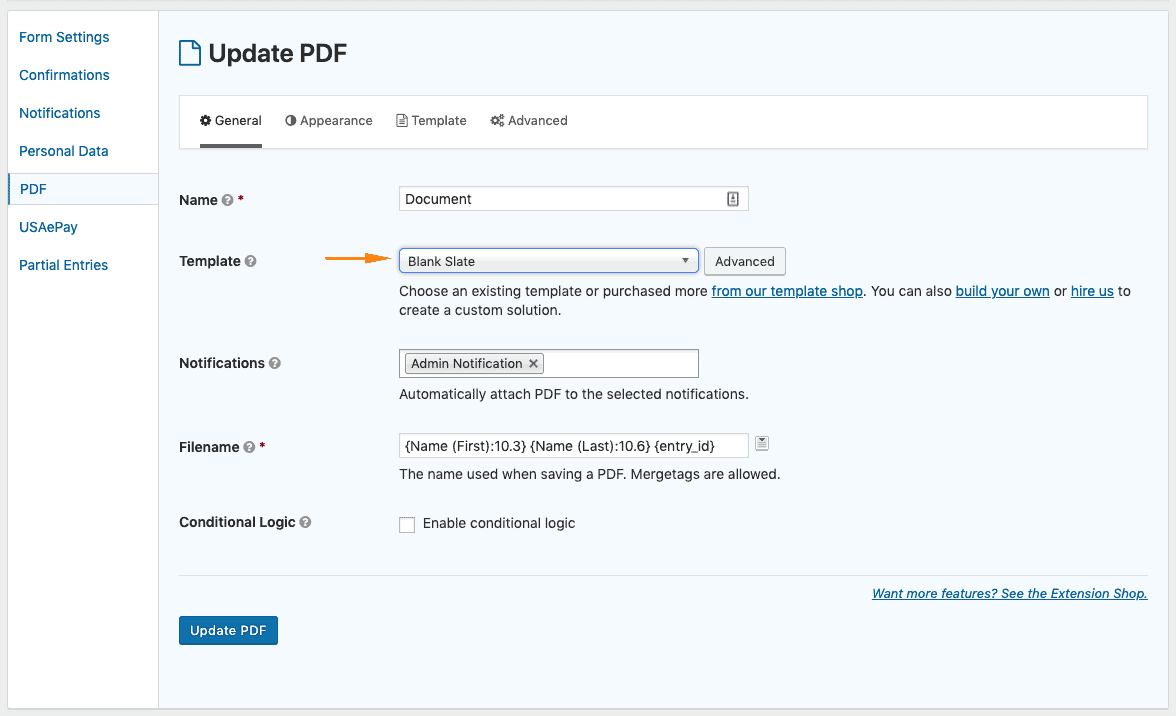Click the document icon next to Update PDF heading
Viewport: 1176px width, 716px height.
click(x=190, y=53)
